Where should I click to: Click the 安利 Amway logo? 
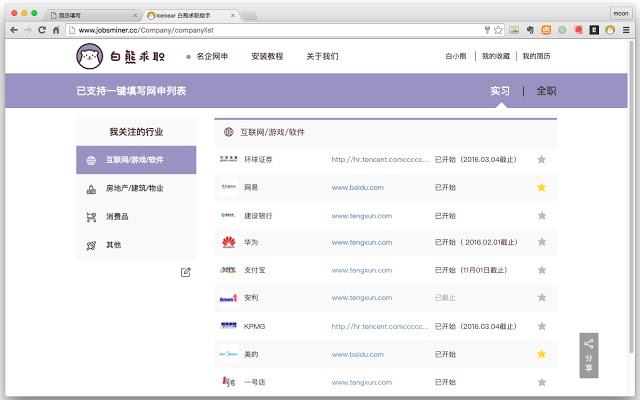pos(228,298)
